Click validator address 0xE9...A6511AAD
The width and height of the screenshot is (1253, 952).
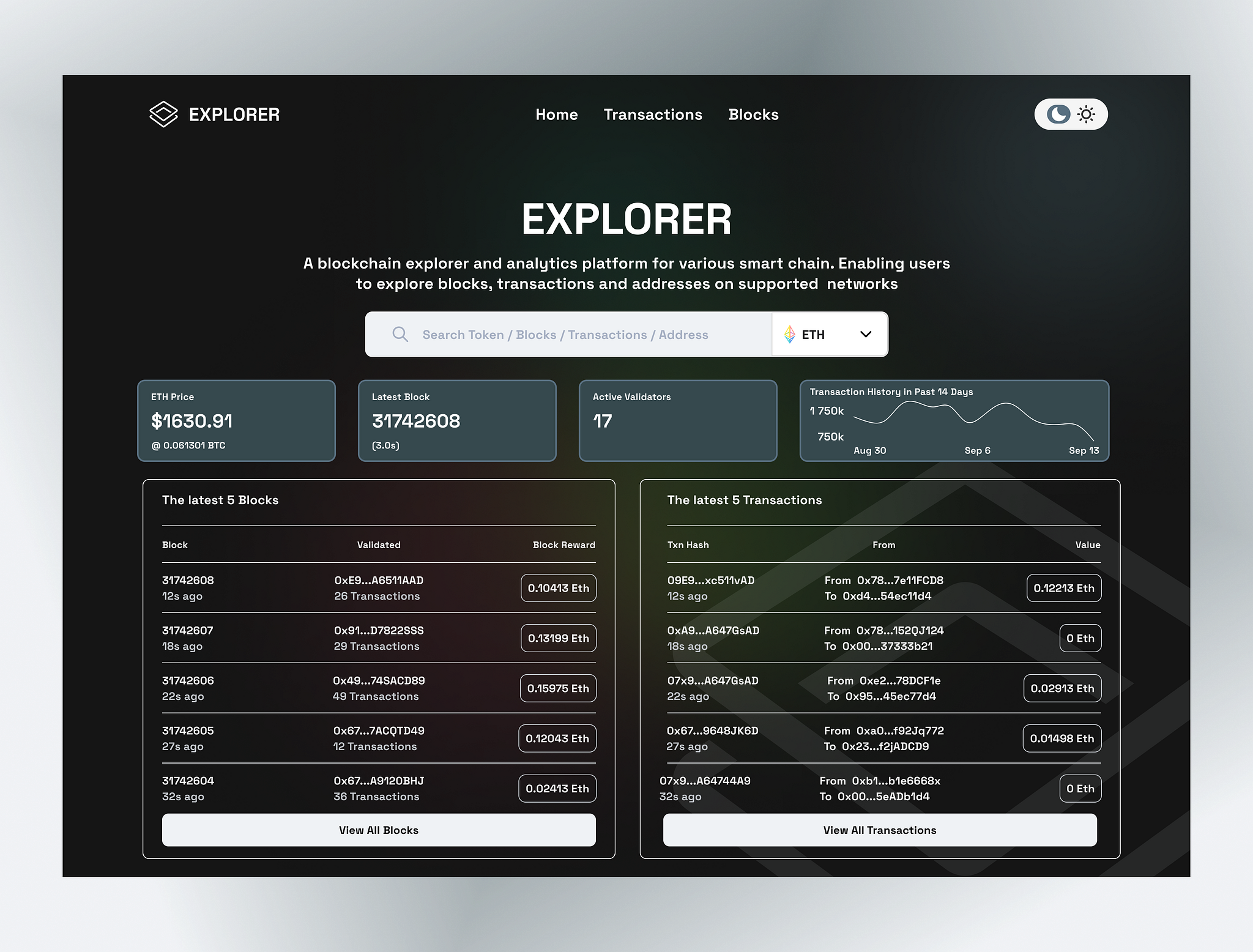378,580
